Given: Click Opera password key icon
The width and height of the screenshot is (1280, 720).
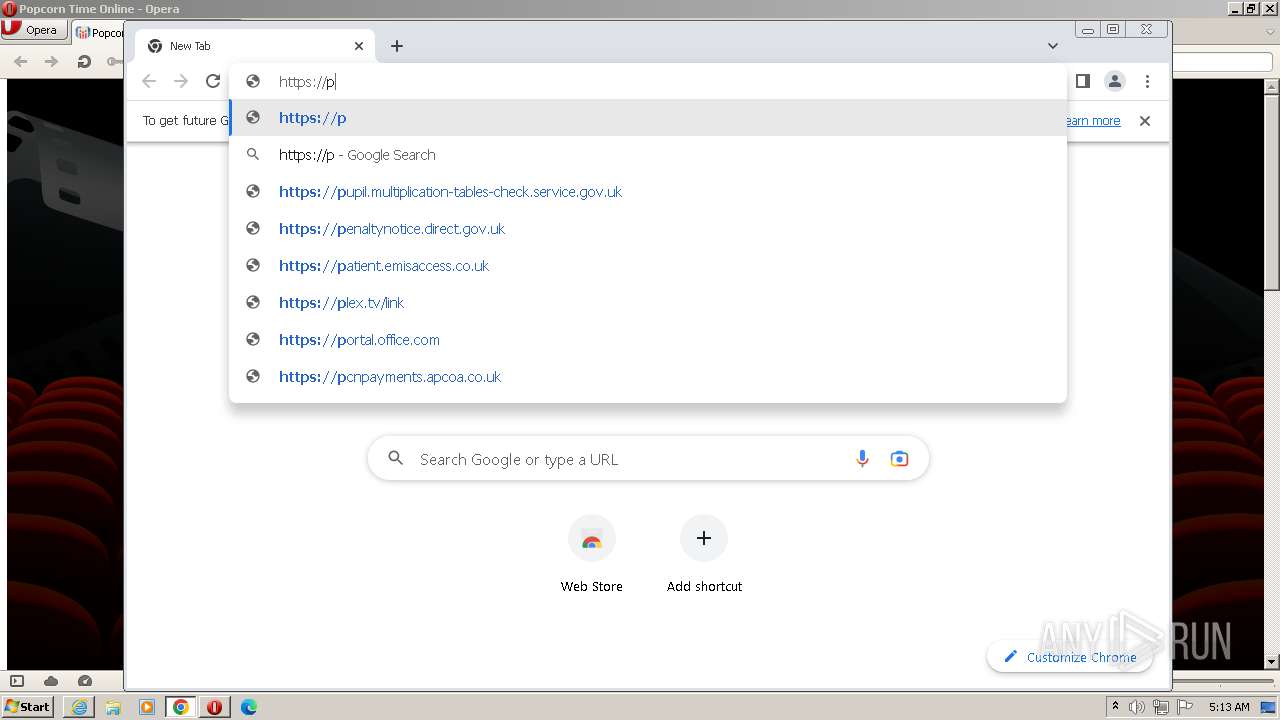Looking at the screenshot, I should pyautogui.click(x=113, y=62).
